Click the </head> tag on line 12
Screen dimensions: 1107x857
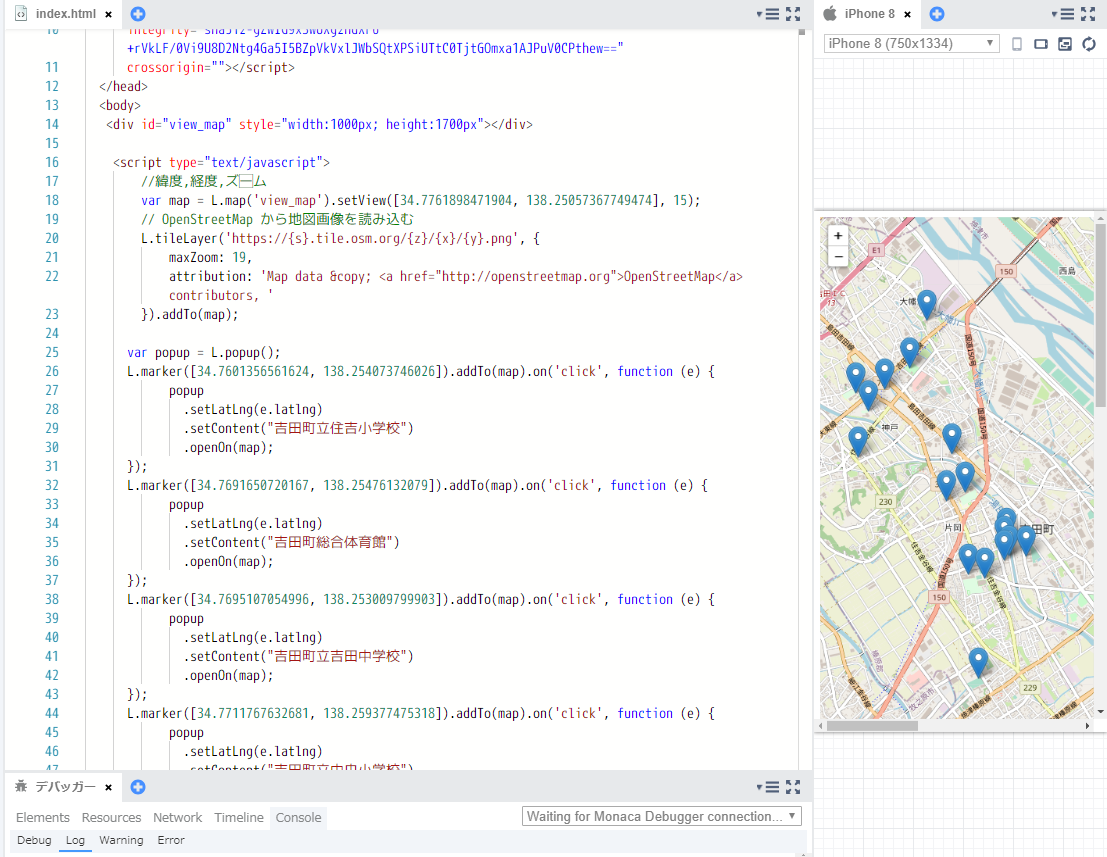(x=124, y=86)
